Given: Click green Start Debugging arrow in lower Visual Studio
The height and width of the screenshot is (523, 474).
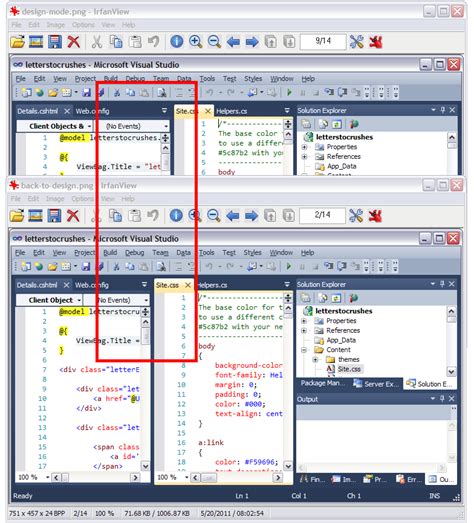Looking at the screenshot, I should pyautogui.click(x=289, y=266).
